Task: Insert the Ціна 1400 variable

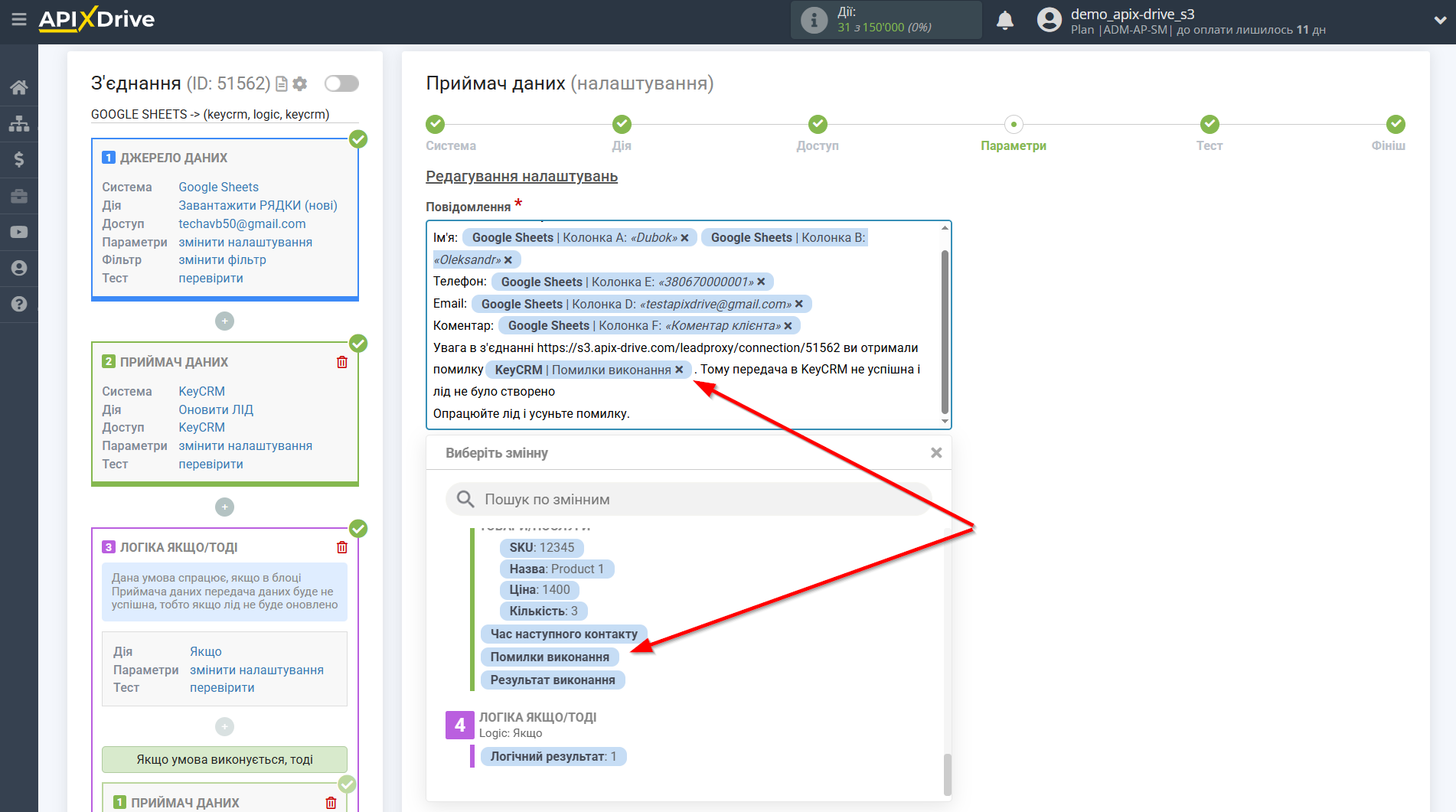Action: (539, 590)
